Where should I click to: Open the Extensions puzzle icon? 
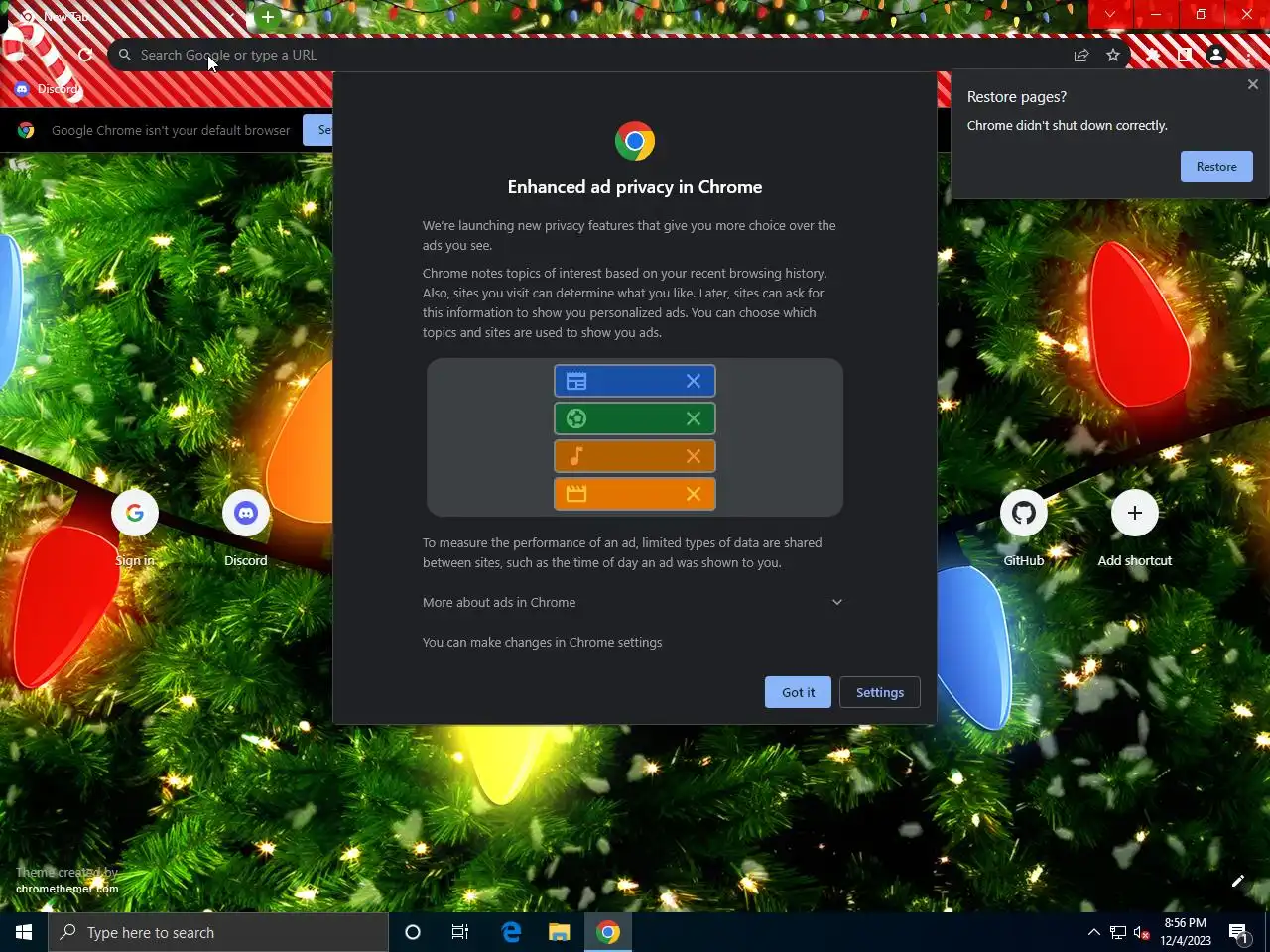coord(1153,56)
